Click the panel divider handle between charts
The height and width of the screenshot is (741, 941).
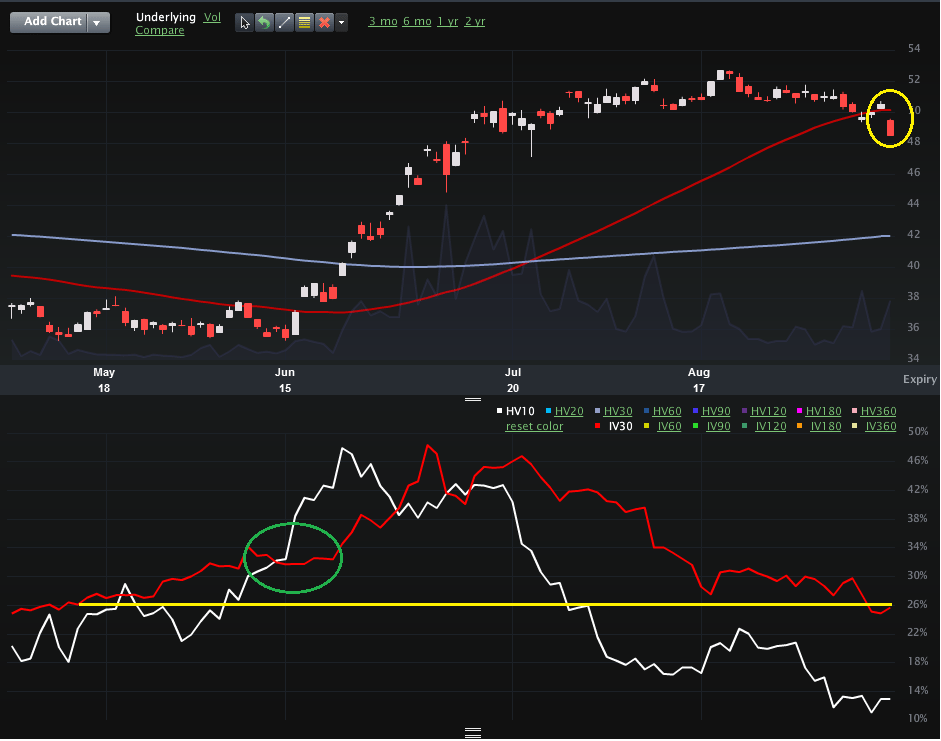[x=474, y=399]
